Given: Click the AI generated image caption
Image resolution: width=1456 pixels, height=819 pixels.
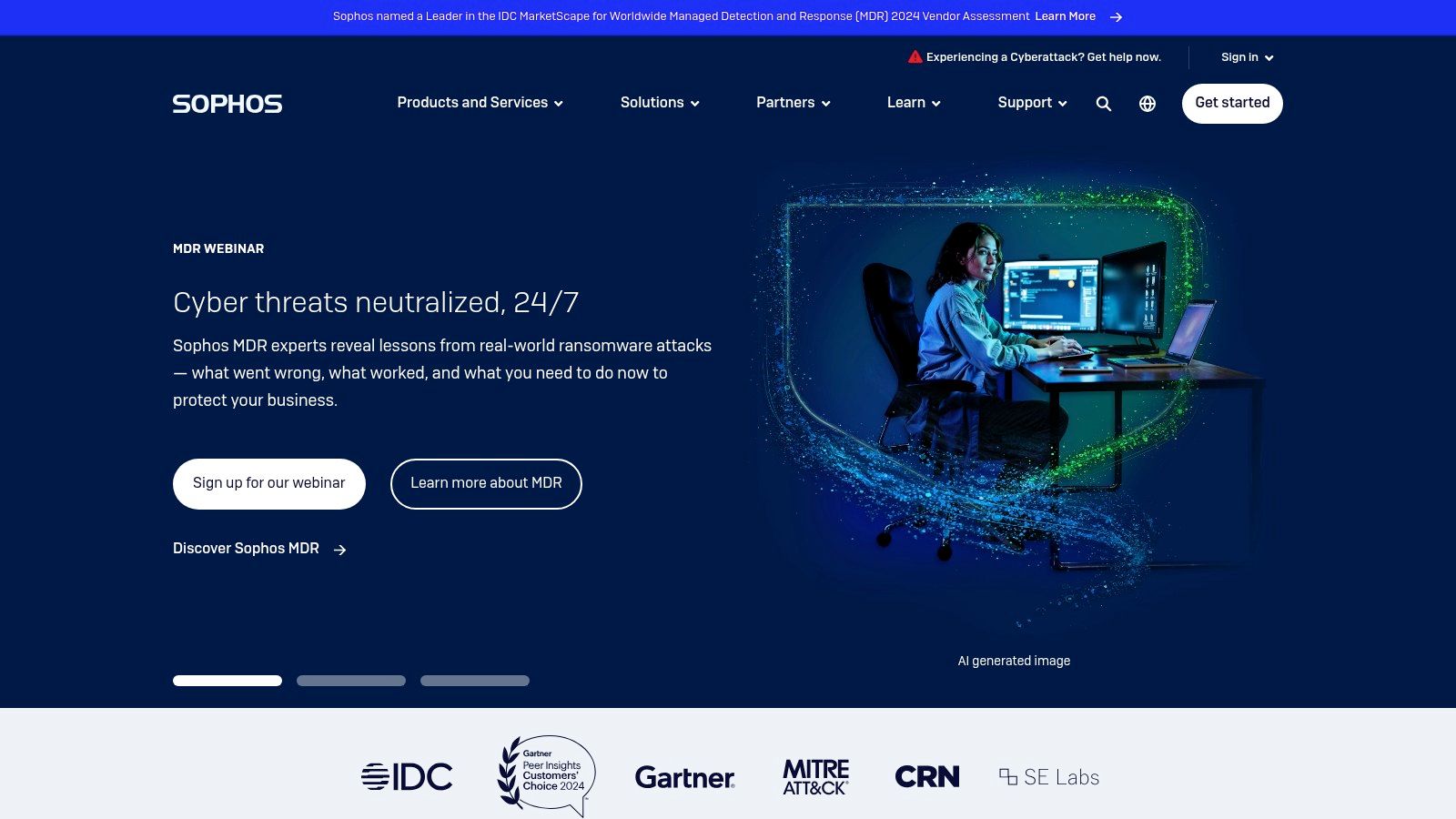Looking at the screenshot, I should (1014, 661).
